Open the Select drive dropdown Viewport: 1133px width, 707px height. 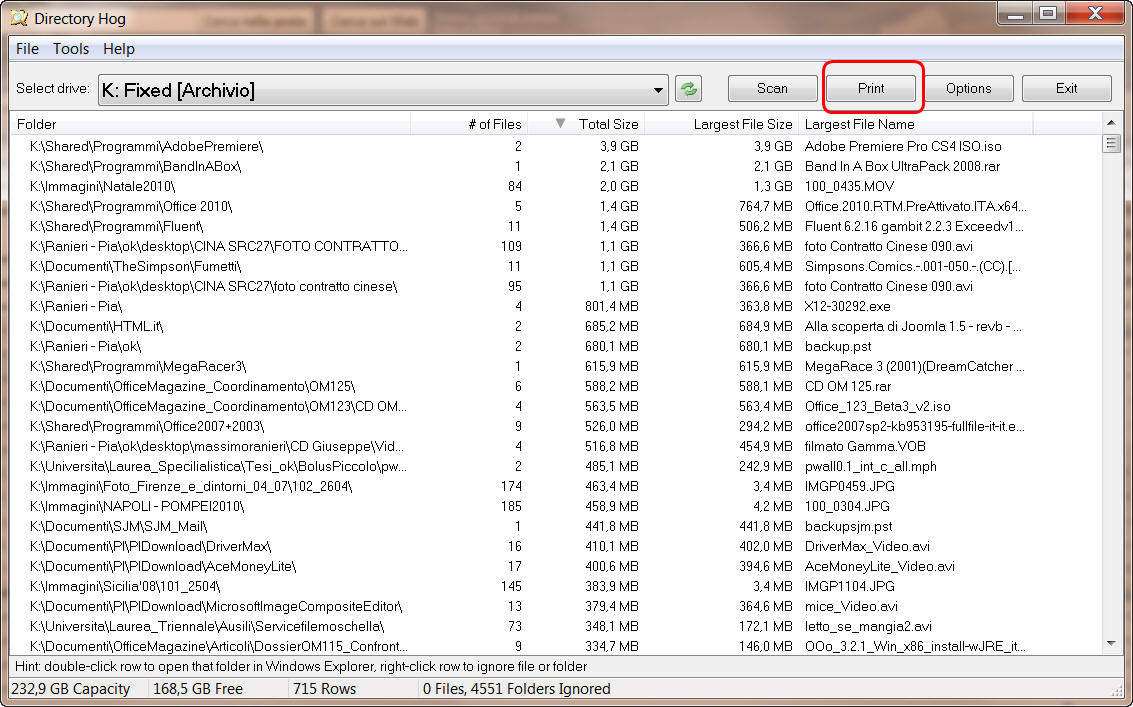tap(659, 88)
